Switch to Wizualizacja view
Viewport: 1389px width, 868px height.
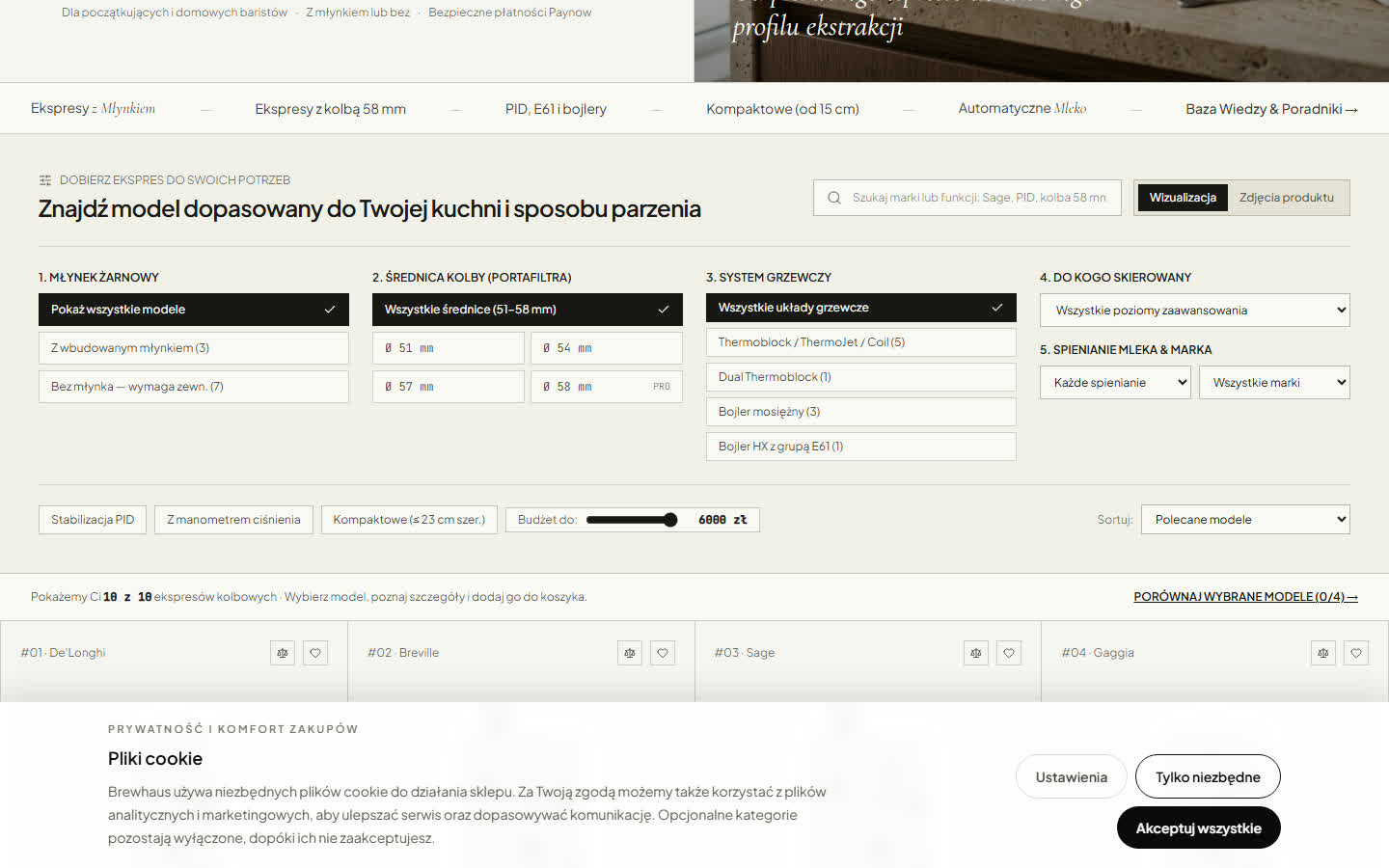pyautogui.click(x=1183, y=198)
